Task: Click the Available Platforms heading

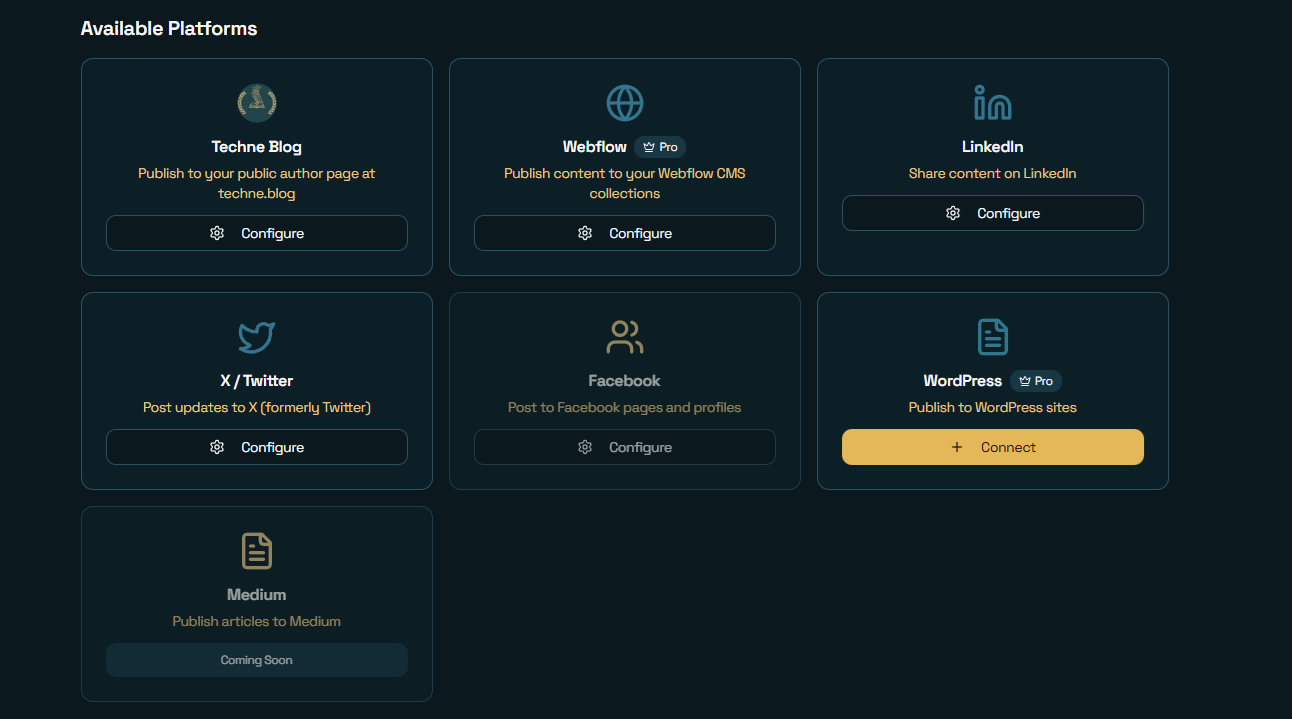Action: point(169,29)
